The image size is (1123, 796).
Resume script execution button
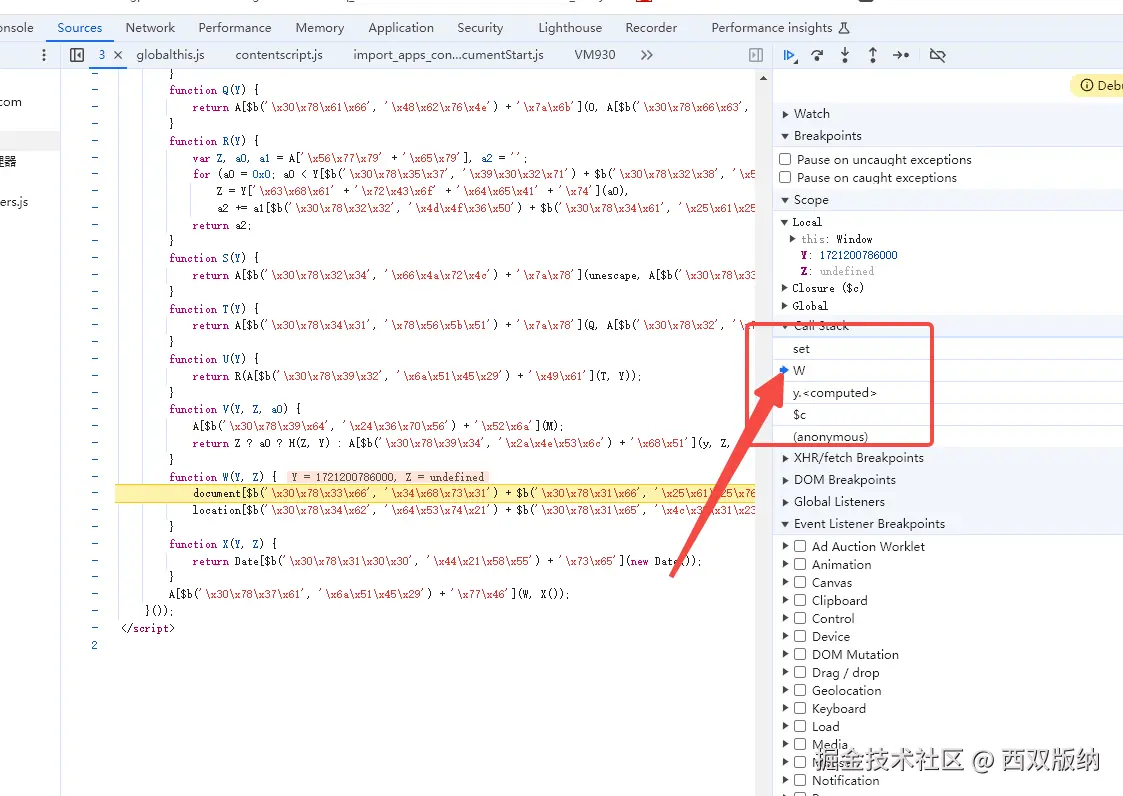pyautogui.click(x=789, y=55)
